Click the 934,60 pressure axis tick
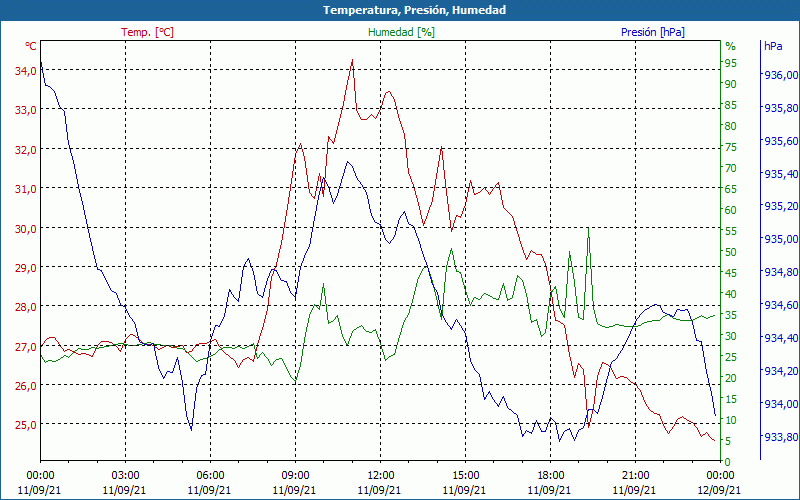The image size is (800, 500). click(x=780, y=305)
